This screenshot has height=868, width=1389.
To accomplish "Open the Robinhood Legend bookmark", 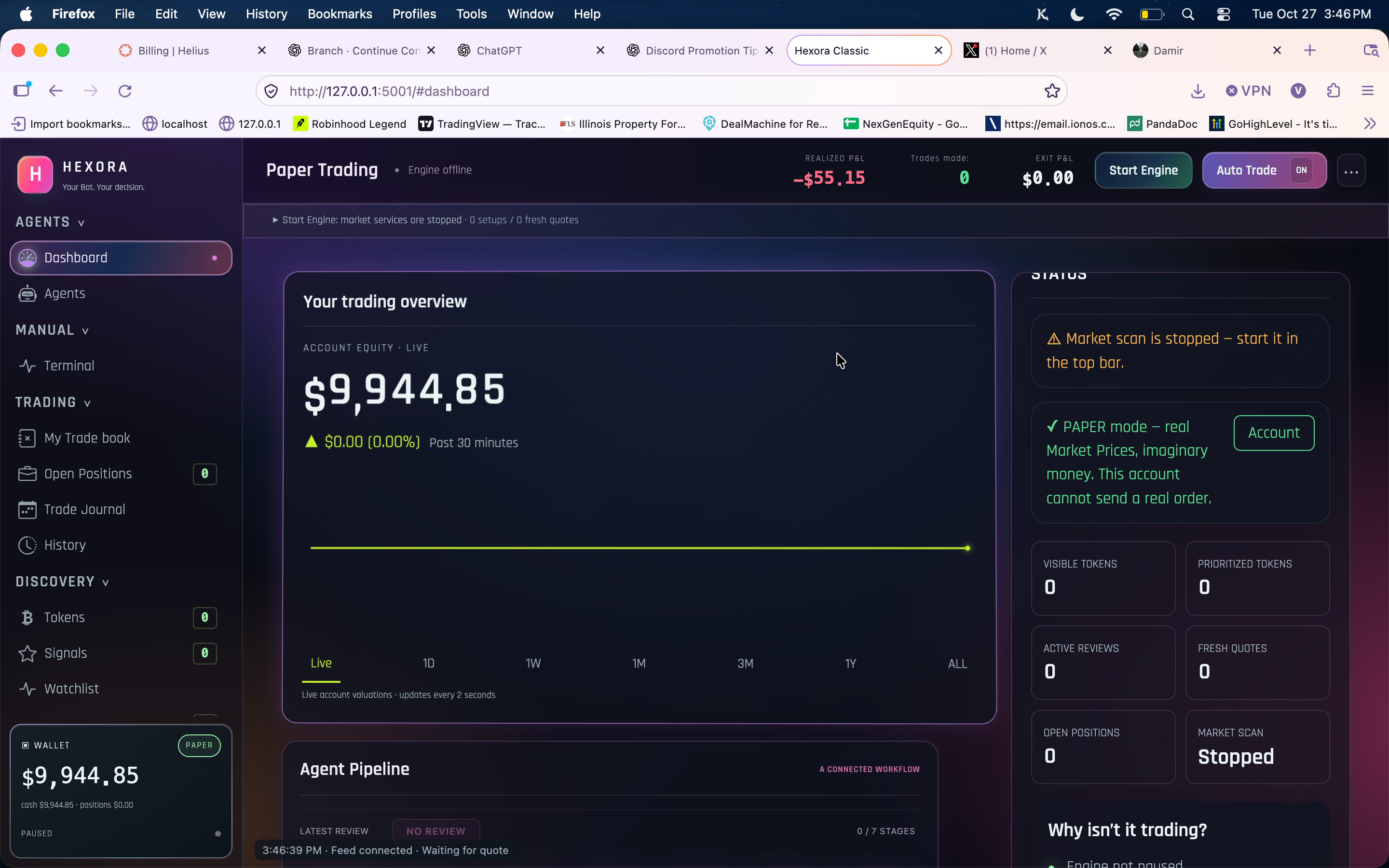I will click(x=350, y=123).
